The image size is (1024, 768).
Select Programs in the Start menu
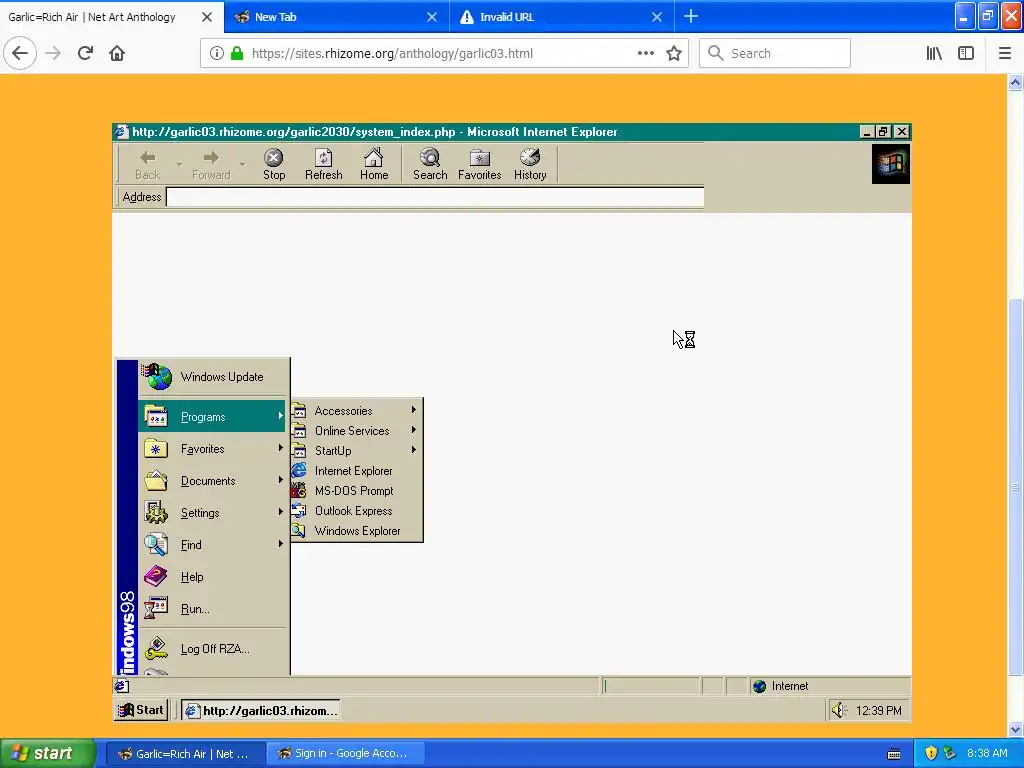click(x=212, y=417)
